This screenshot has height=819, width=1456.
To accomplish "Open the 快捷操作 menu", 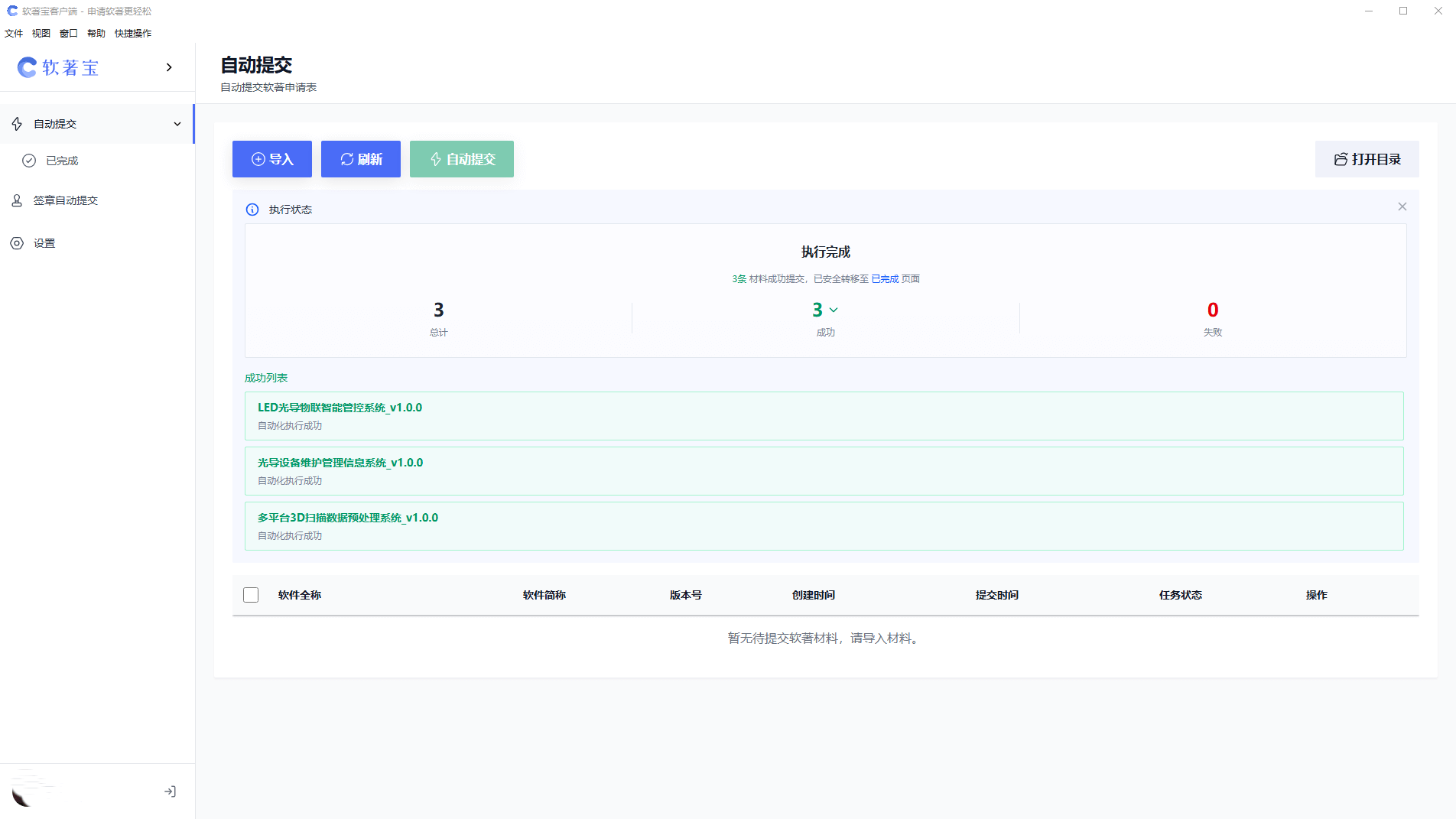I will coord(133,34).
